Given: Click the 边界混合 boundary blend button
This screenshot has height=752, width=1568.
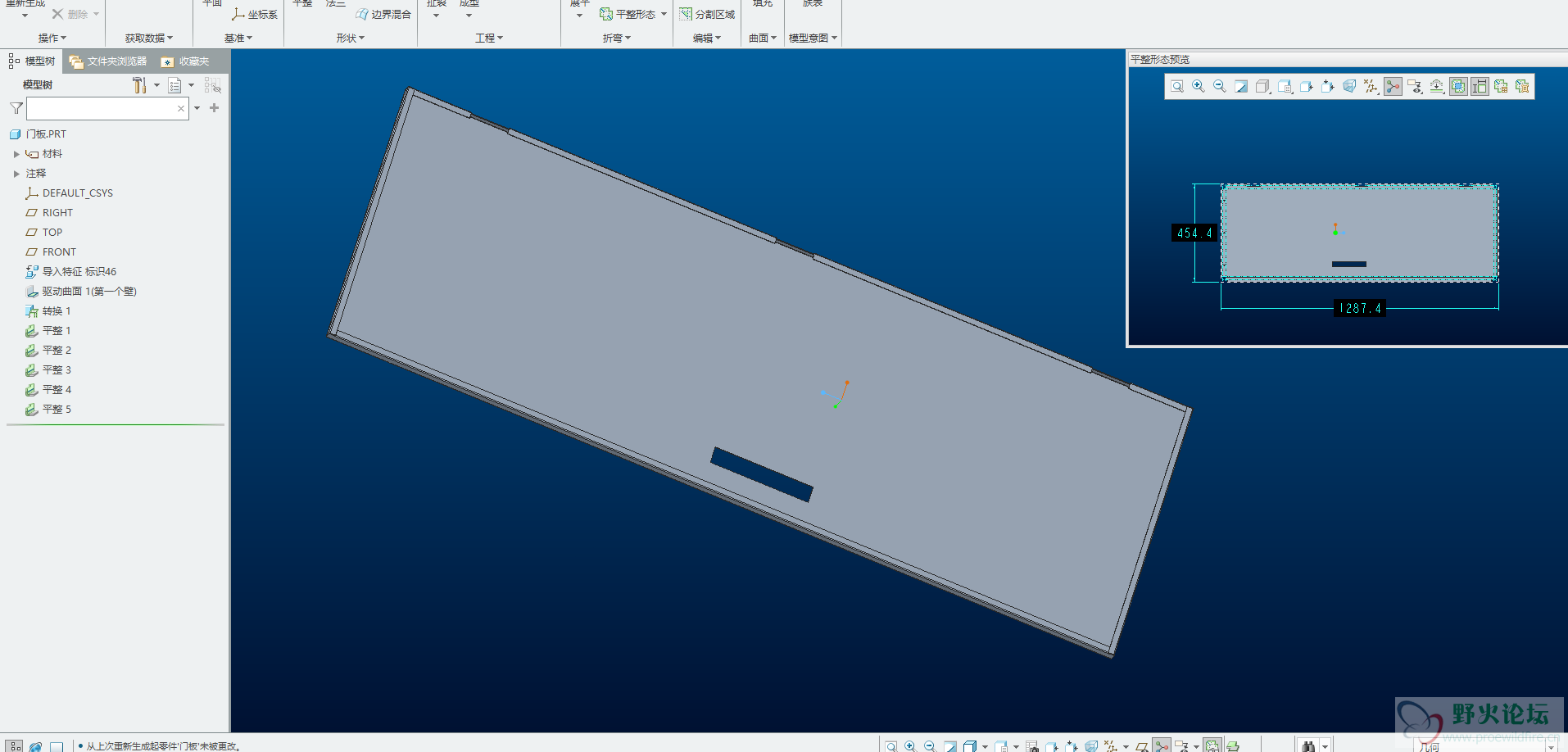Looking at the screenshot, I should coord(383,15).
